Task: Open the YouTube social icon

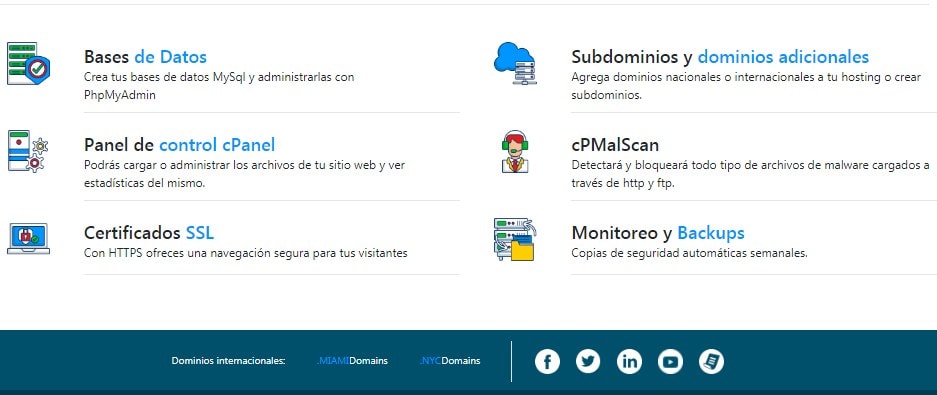Action: coord(670,362)
